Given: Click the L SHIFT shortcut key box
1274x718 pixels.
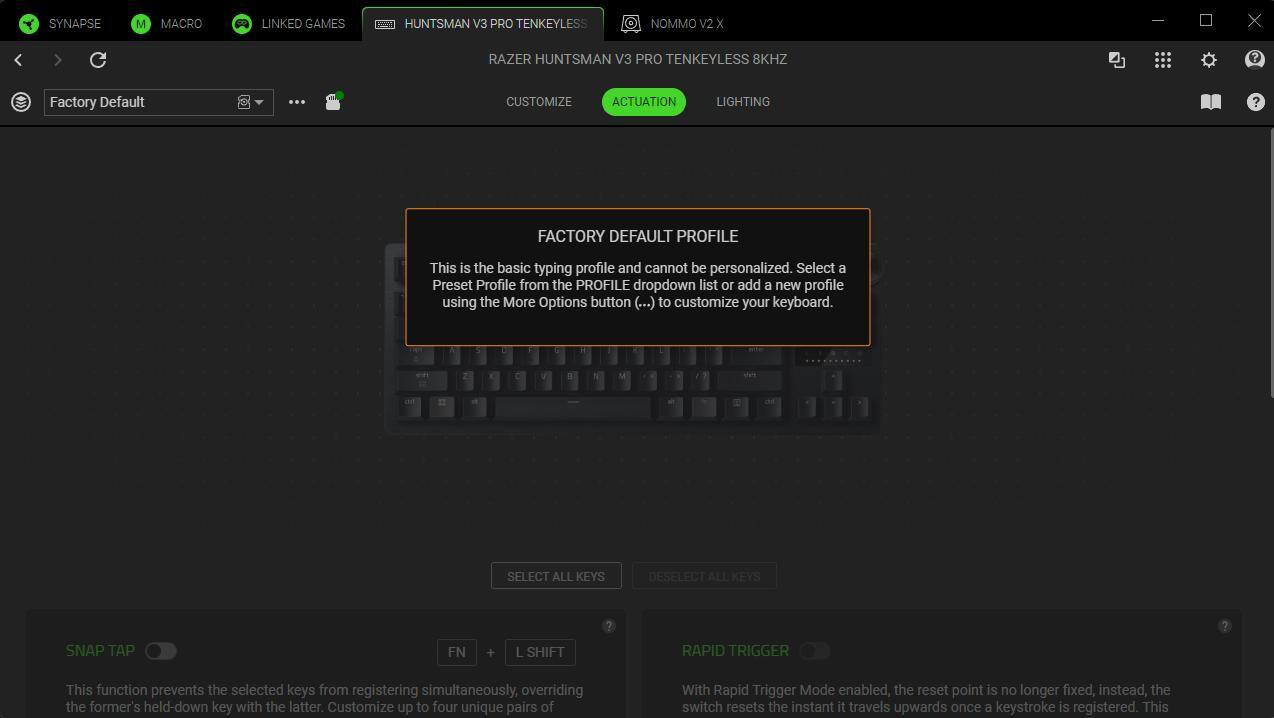Looking at the screenshot, I should (x=540, y=652).
